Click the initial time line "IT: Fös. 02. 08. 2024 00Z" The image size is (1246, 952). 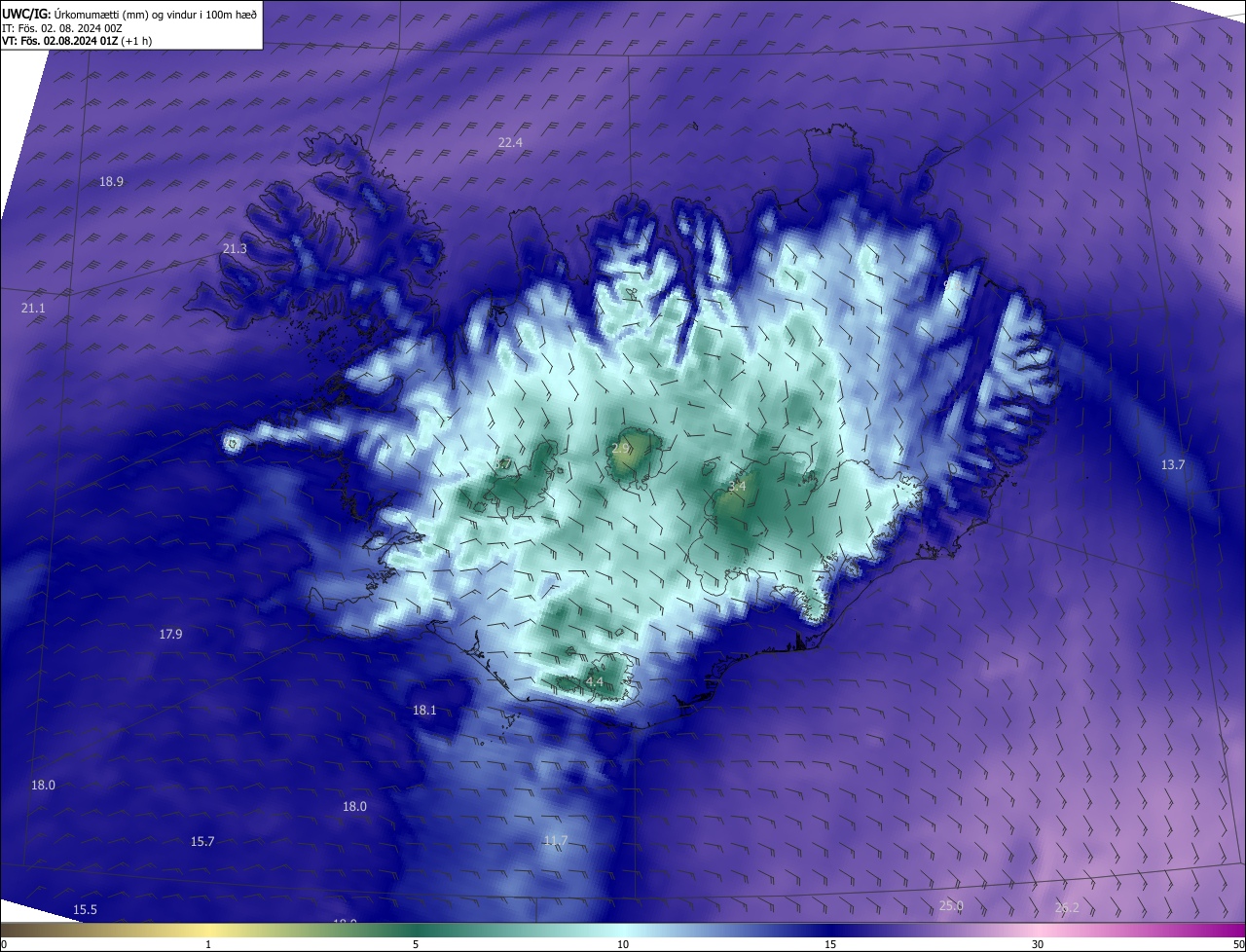[61, 28]
